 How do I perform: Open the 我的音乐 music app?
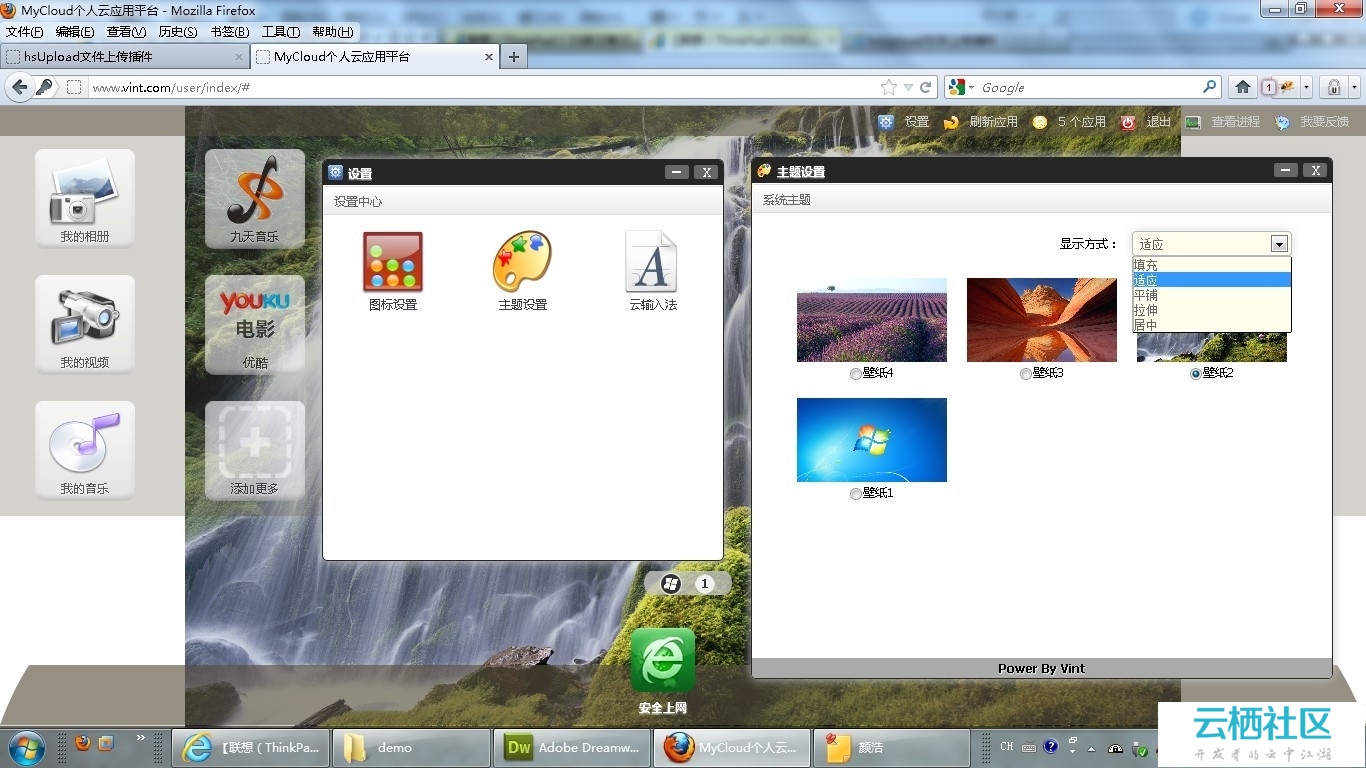85,450
